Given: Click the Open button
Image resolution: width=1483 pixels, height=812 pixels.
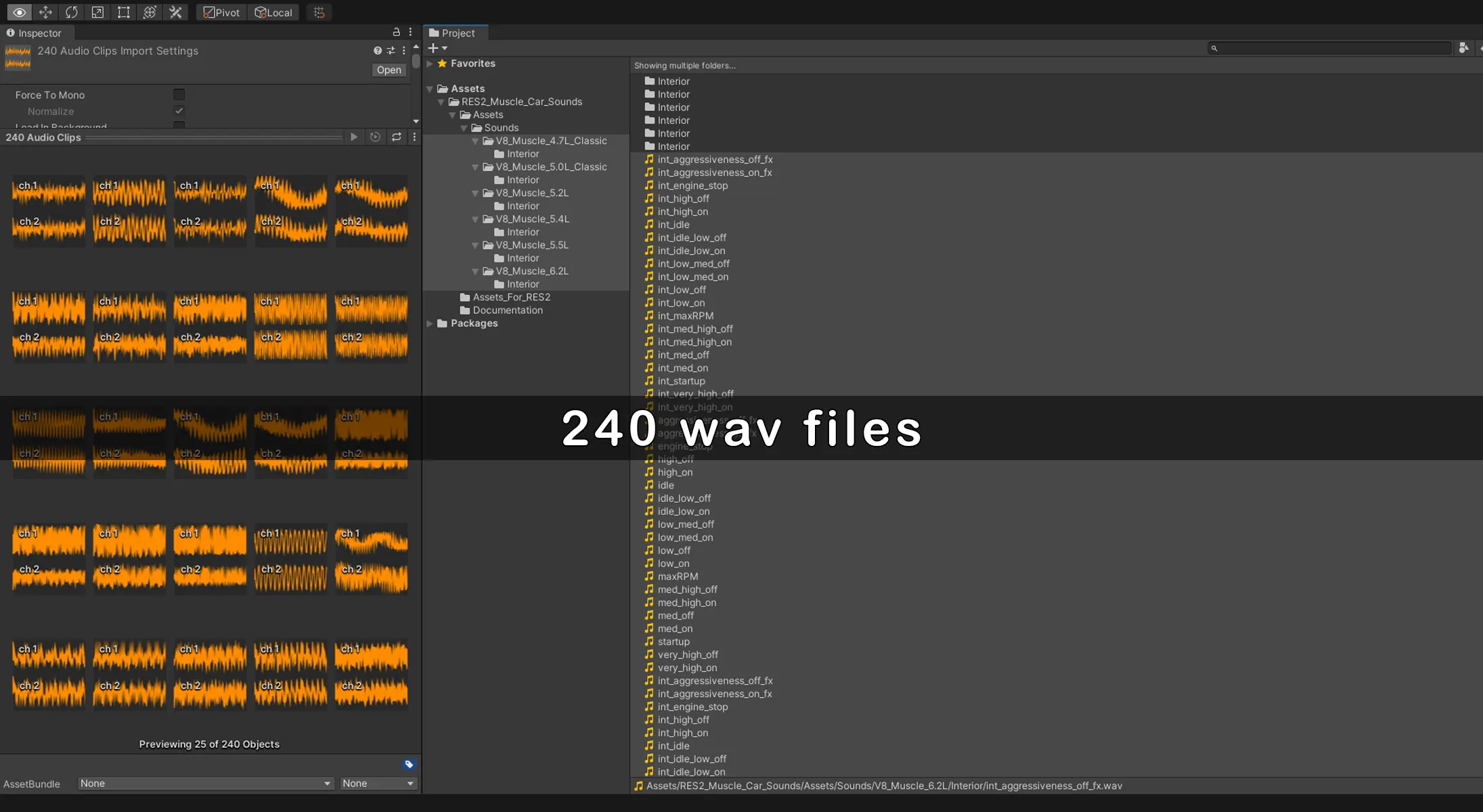Looking at the screenshot, I should [x=389, y=70].
